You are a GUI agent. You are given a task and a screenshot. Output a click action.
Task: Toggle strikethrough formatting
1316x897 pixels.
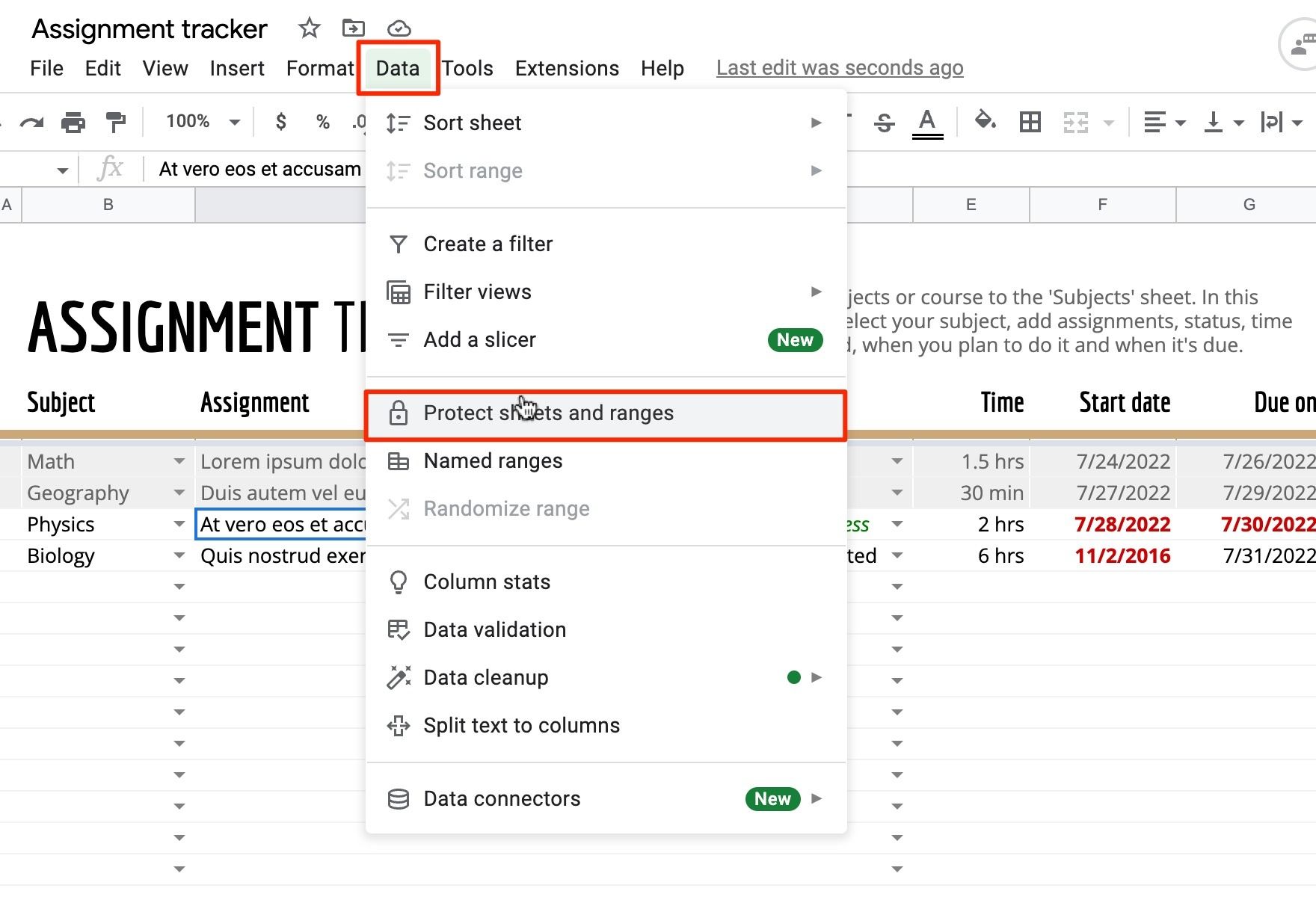click(x=885, y=122)
